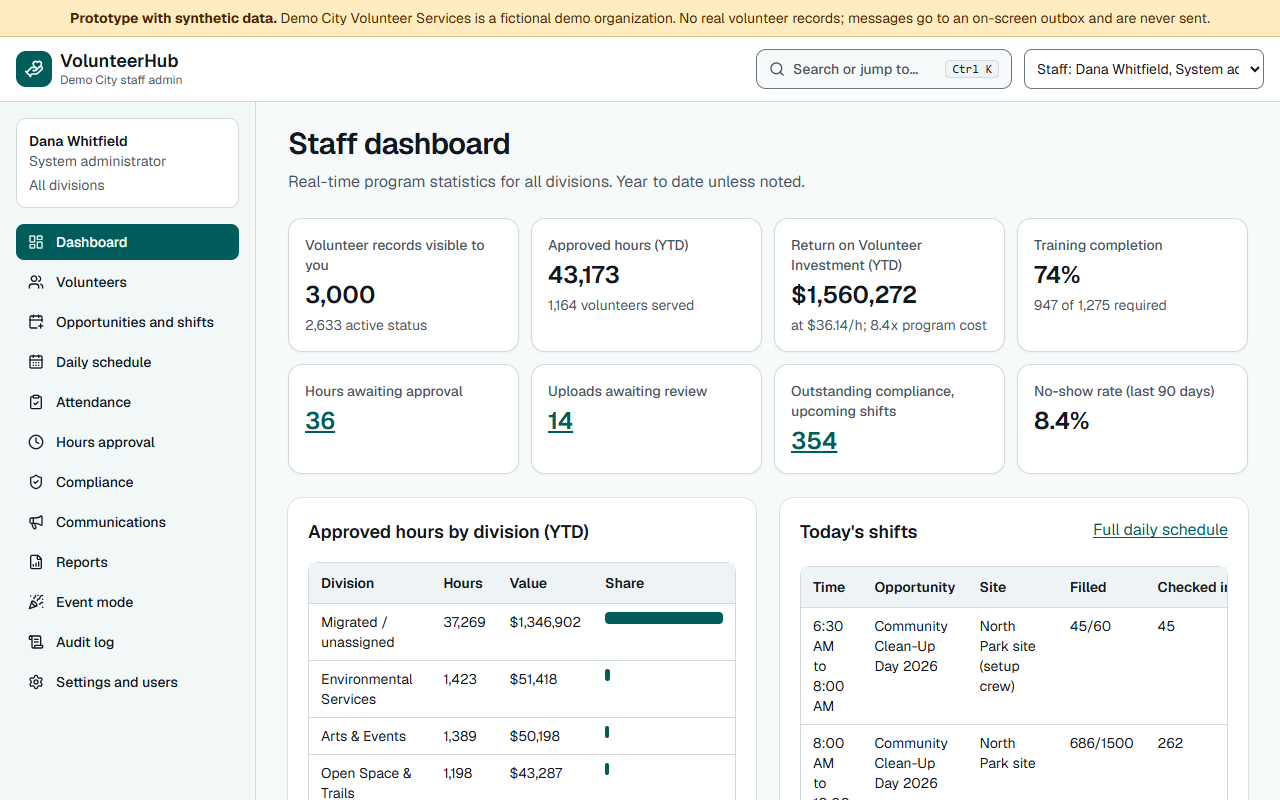Click the Ctrl K shortcut badge
Viewport: 1280px width, 800px height.
[972, 69]
